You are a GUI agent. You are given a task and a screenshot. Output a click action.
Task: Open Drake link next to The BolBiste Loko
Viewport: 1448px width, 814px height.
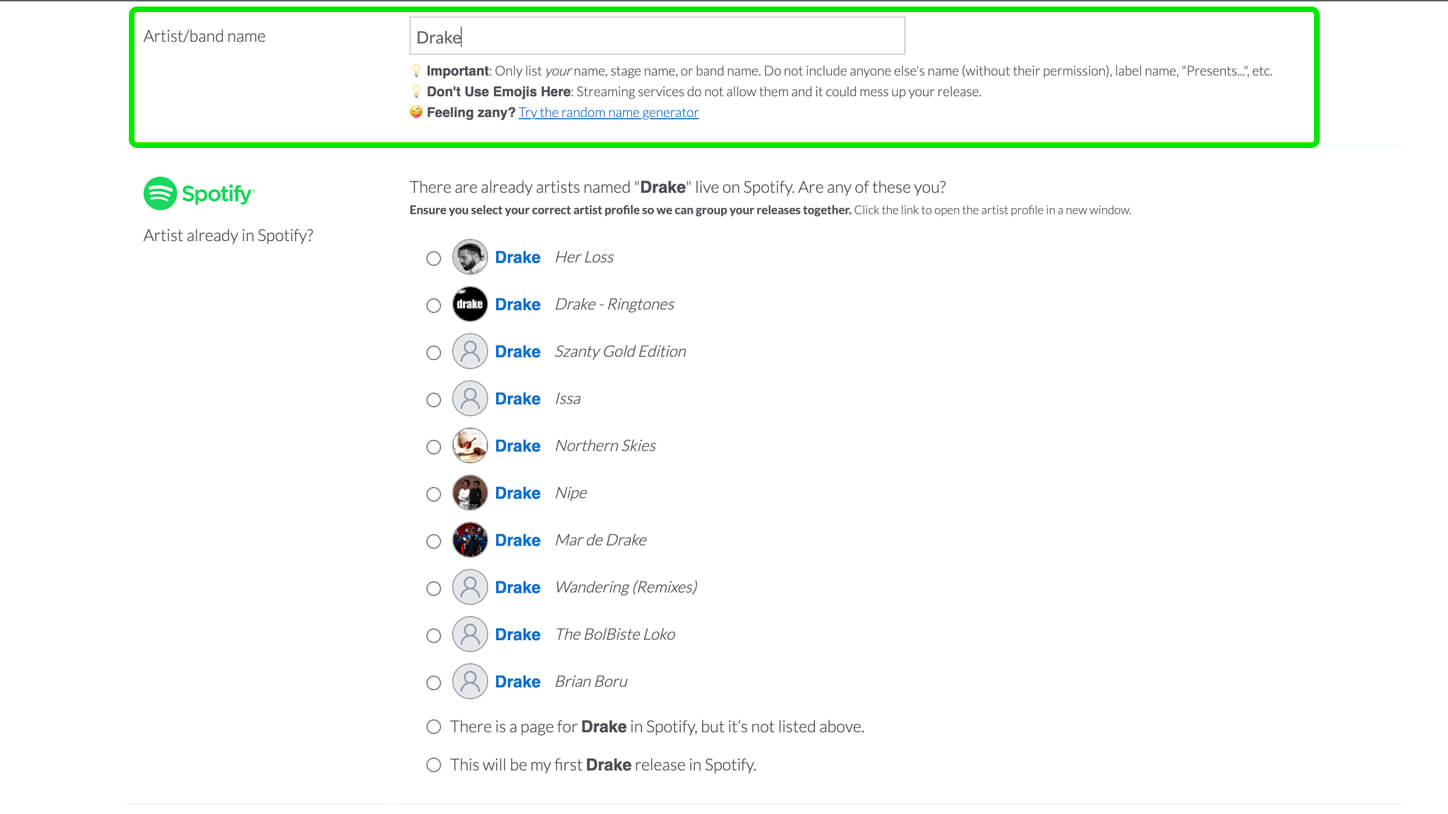tap(518, 634)
